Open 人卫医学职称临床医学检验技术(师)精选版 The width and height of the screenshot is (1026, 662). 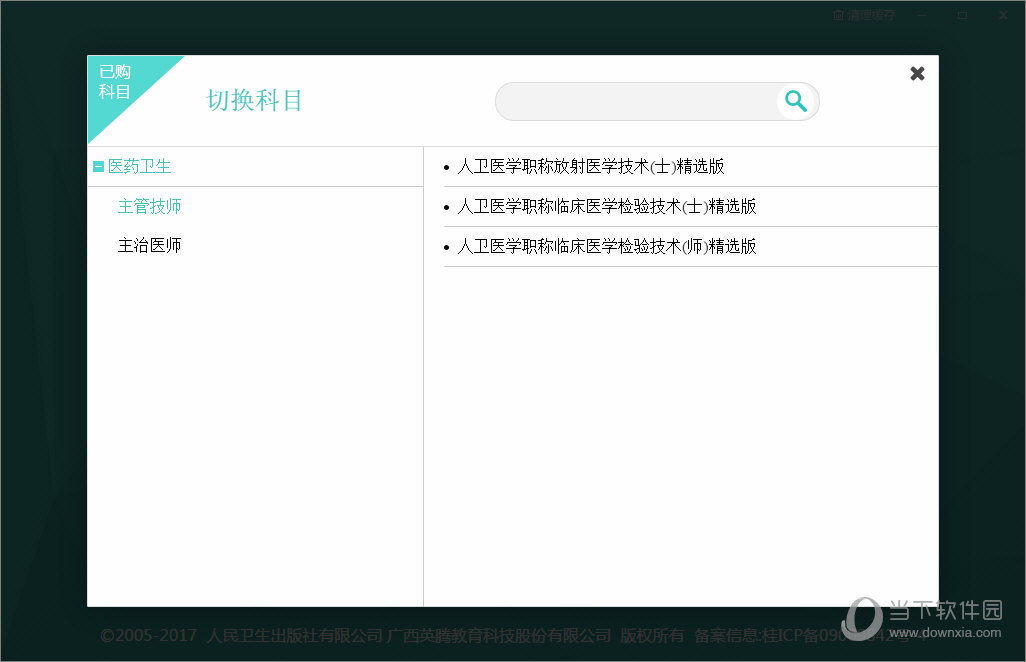pyautogui.click(x=606, y=246)
